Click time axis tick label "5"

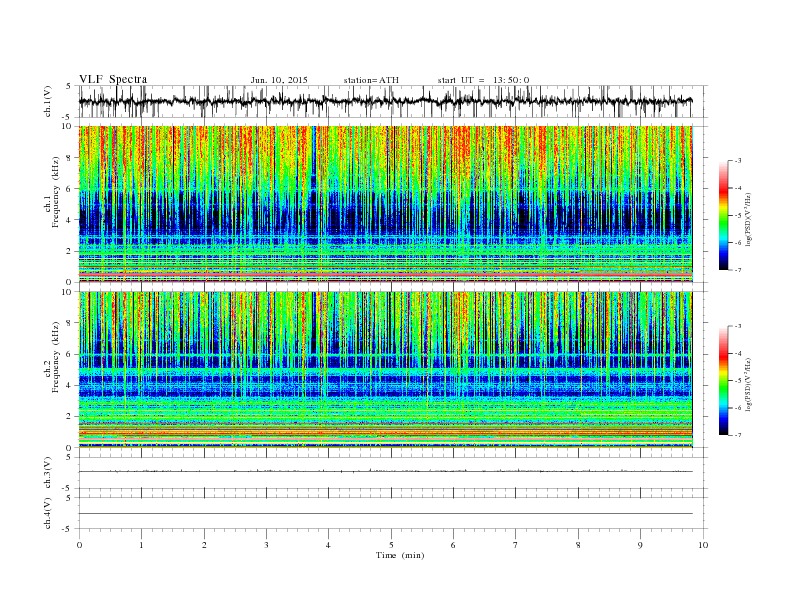(391, 545)
